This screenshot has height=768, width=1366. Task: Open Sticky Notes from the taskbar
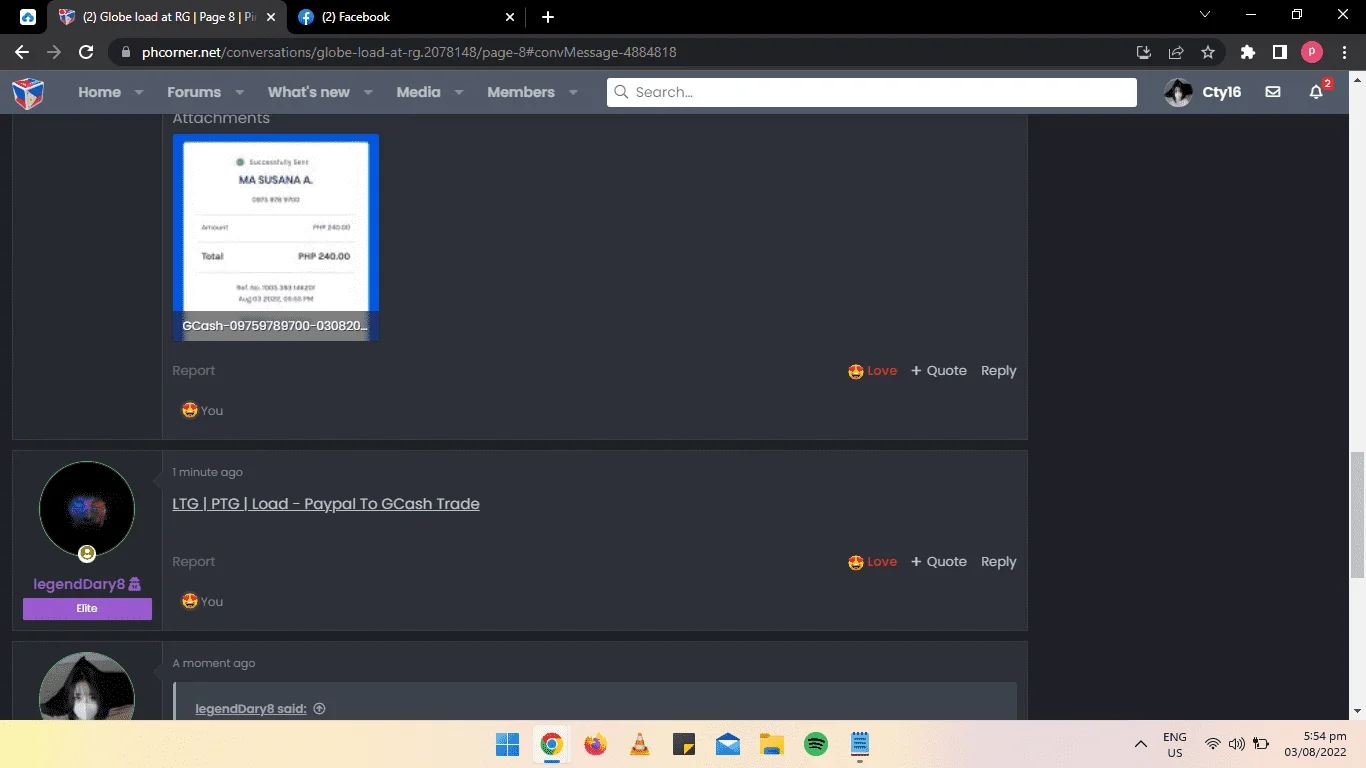[684, 745]
